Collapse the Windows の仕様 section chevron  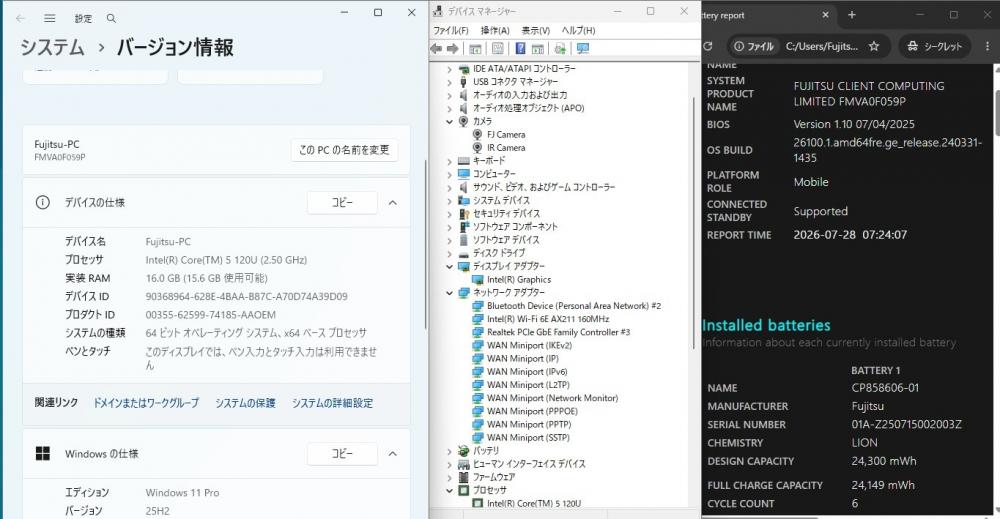(393, 453)
